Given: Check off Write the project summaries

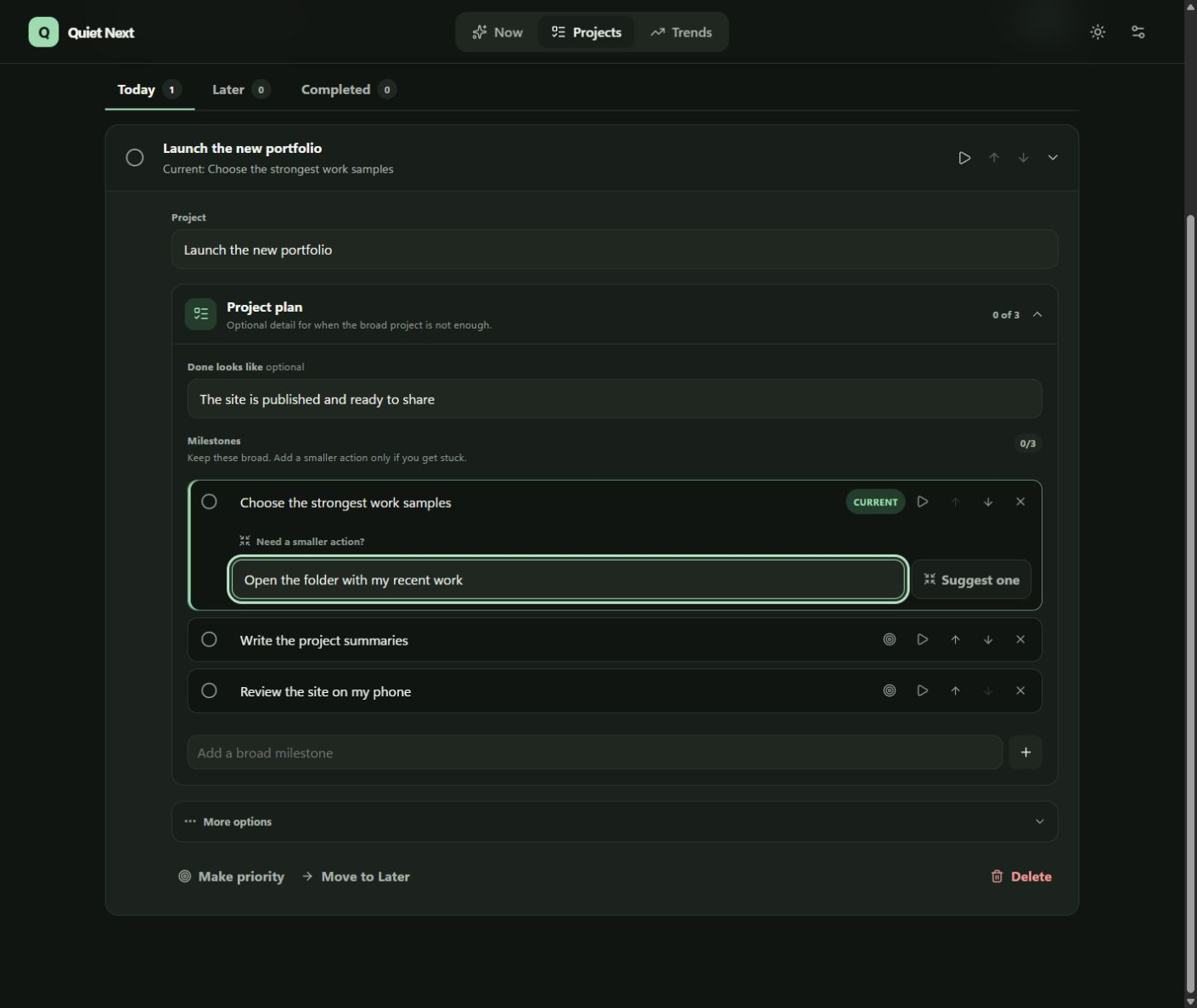Looking at the screenshot, I should (209, 639).
